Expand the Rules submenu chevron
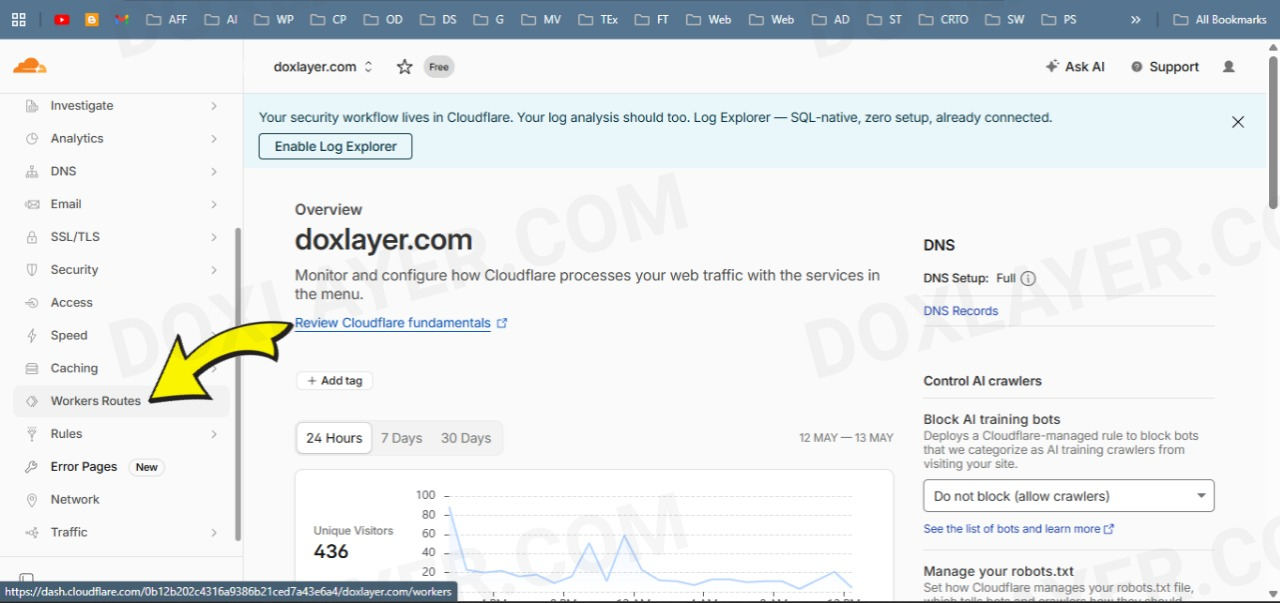This screenshot has width=1280, height=603. (214, 434)
